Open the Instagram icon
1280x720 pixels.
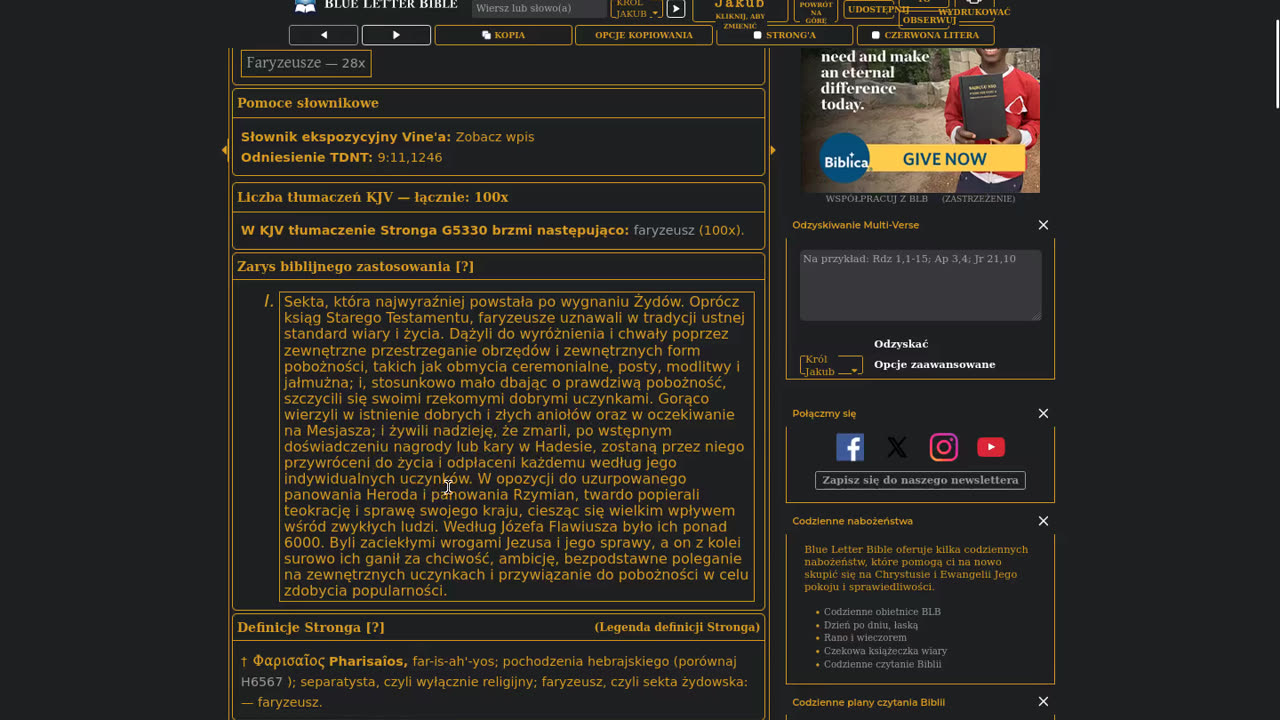pyautogui.click(x=943, y=447)
